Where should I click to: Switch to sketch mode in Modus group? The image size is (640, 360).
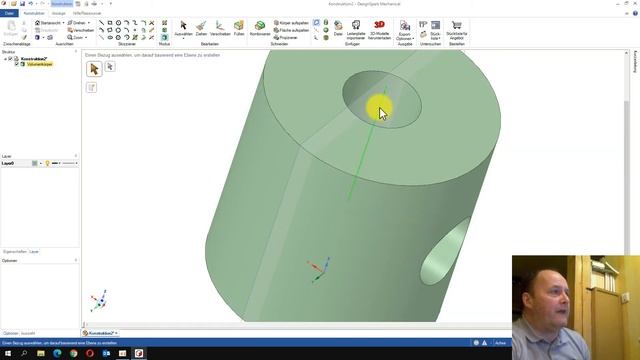pyautogui.click(x=164, y=23)
